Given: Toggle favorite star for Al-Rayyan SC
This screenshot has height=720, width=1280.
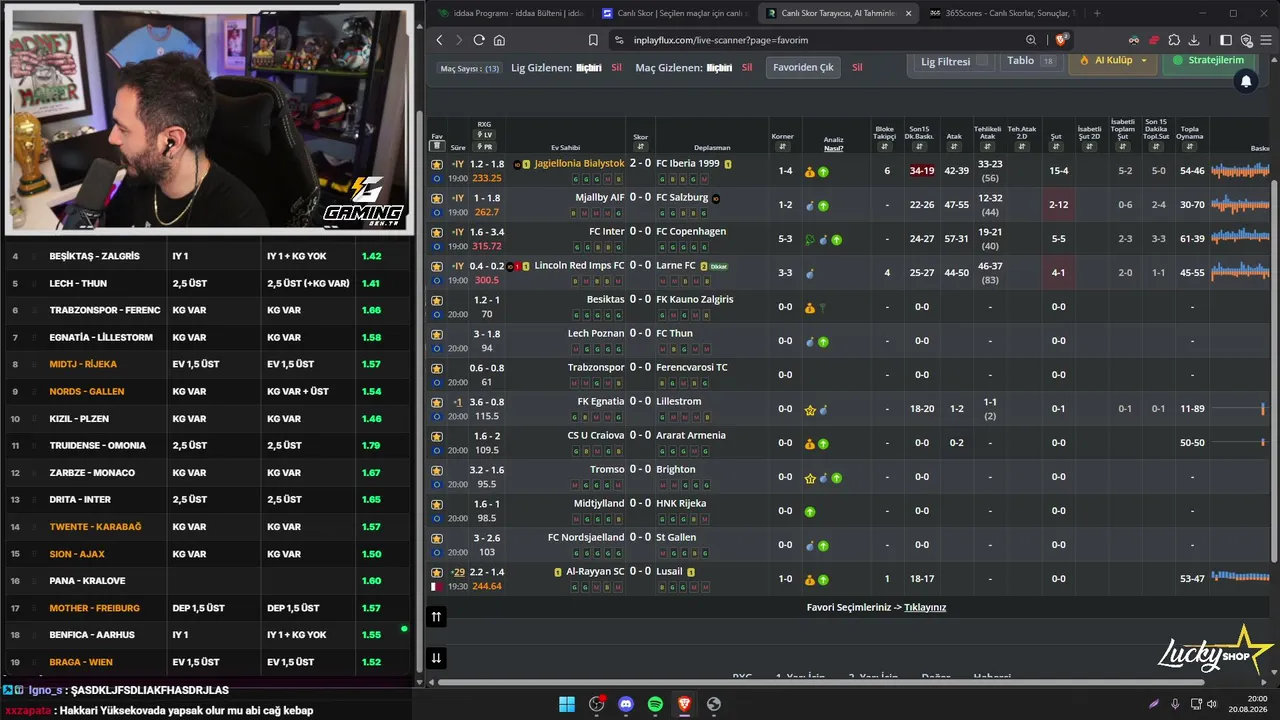Looking at the screenshot, I should tap(437, 572).
